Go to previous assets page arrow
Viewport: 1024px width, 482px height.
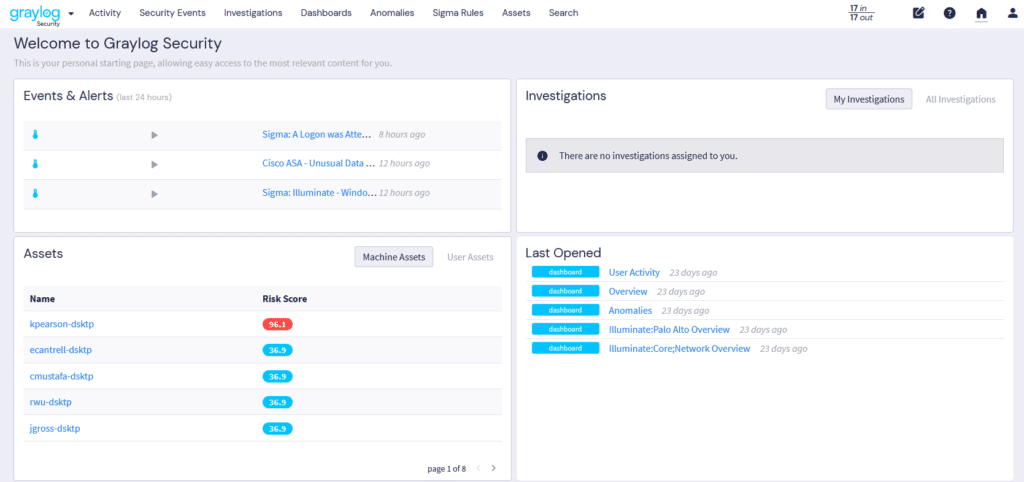click(478, 468)
